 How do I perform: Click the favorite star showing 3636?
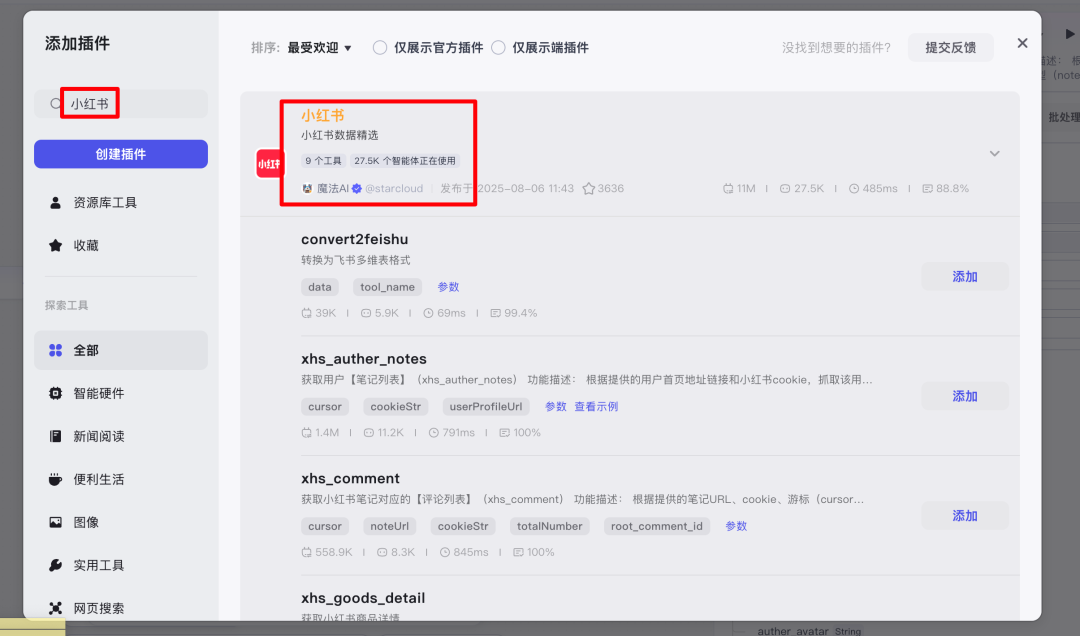click(588, 188)
